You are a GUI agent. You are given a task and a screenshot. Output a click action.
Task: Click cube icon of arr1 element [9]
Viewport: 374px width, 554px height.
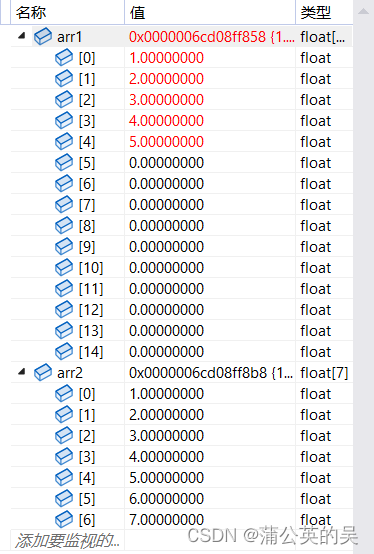click(64, 247)
